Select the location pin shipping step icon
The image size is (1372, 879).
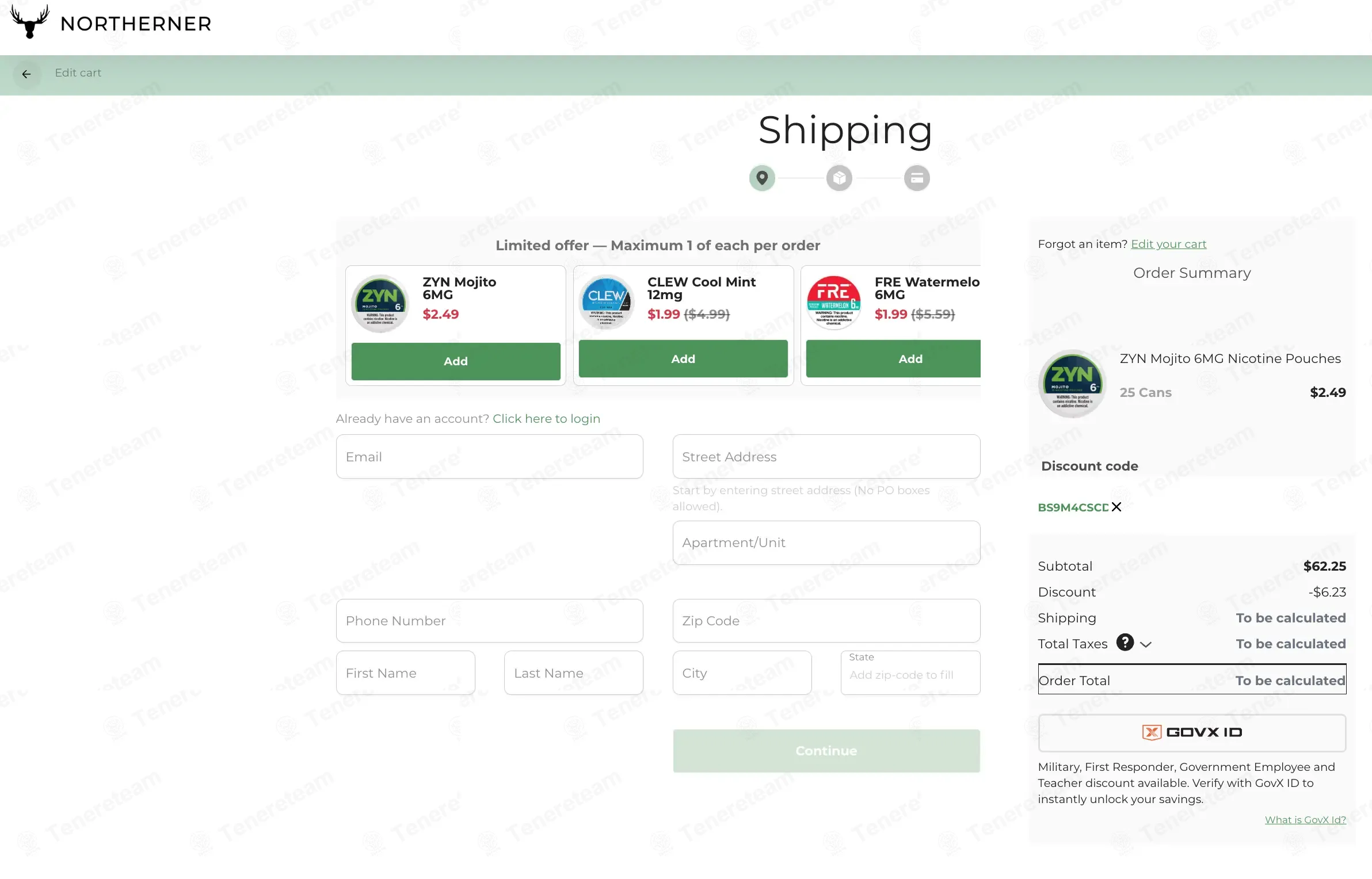point(762,178)
